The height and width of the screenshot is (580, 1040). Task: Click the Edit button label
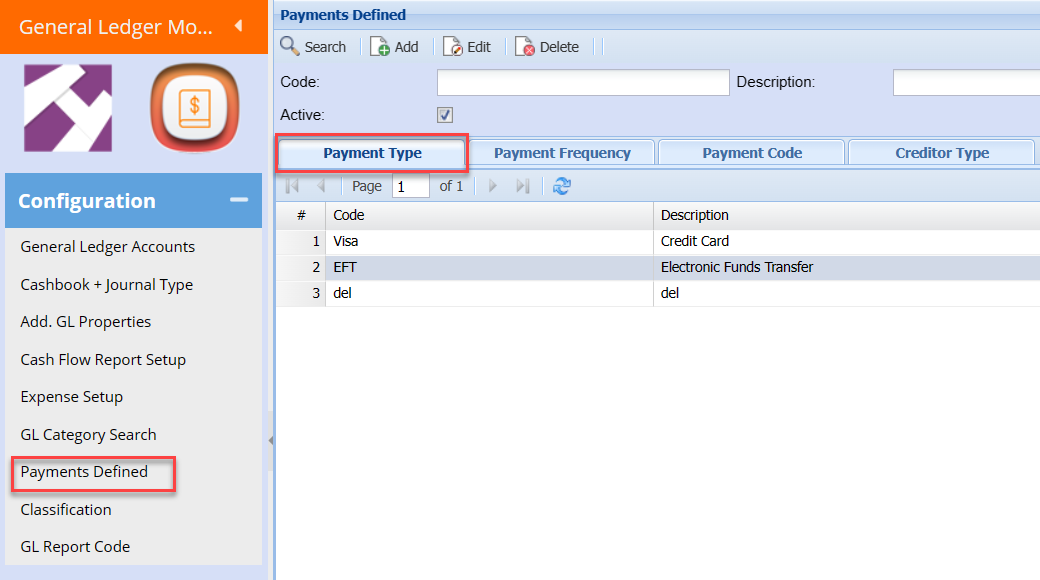pos(479,47)
